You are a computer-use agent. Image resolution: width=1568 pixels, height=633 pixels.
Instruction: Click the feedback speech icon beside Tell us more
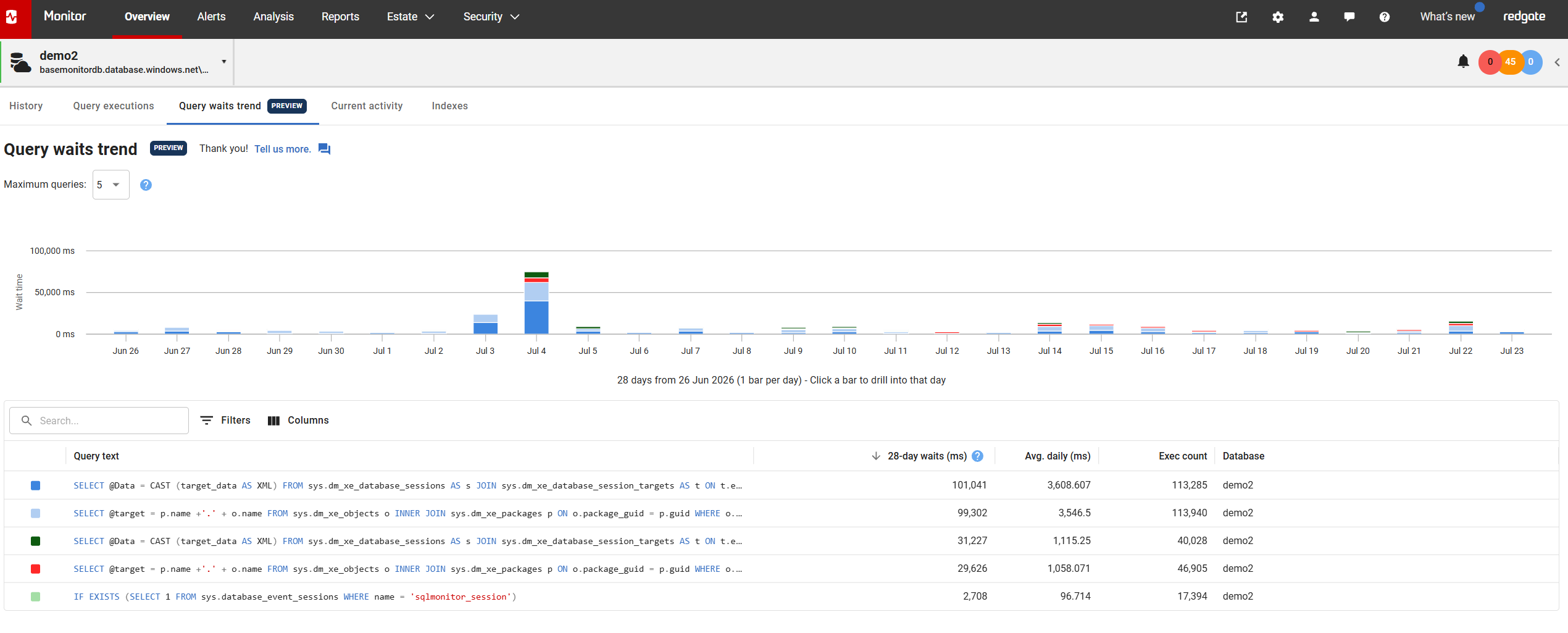coord(324,149)
